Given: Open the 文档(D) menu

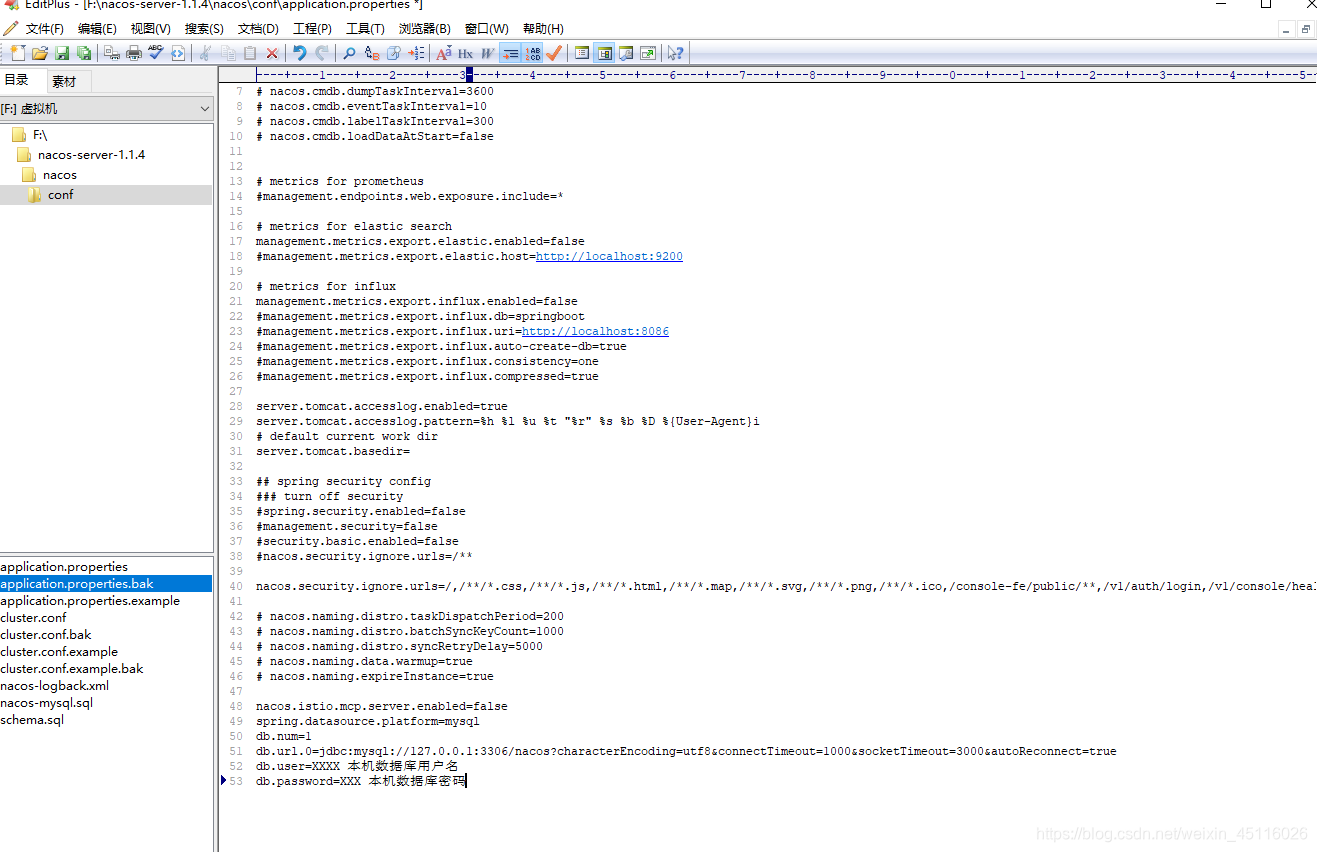Looking at the screenshot, I should [x=258, y=29].
